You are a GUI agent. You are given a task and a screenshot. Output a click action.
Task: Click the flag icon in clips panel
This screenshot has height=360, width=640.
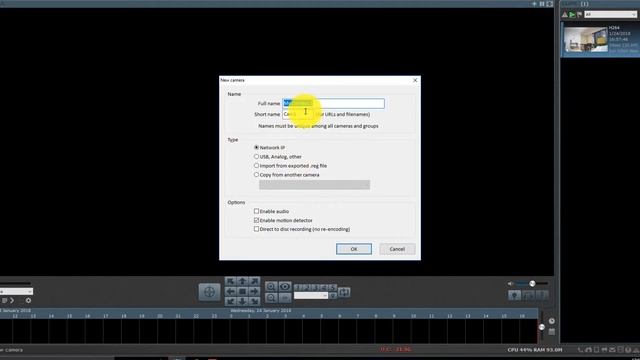click(x=580, y=15)
